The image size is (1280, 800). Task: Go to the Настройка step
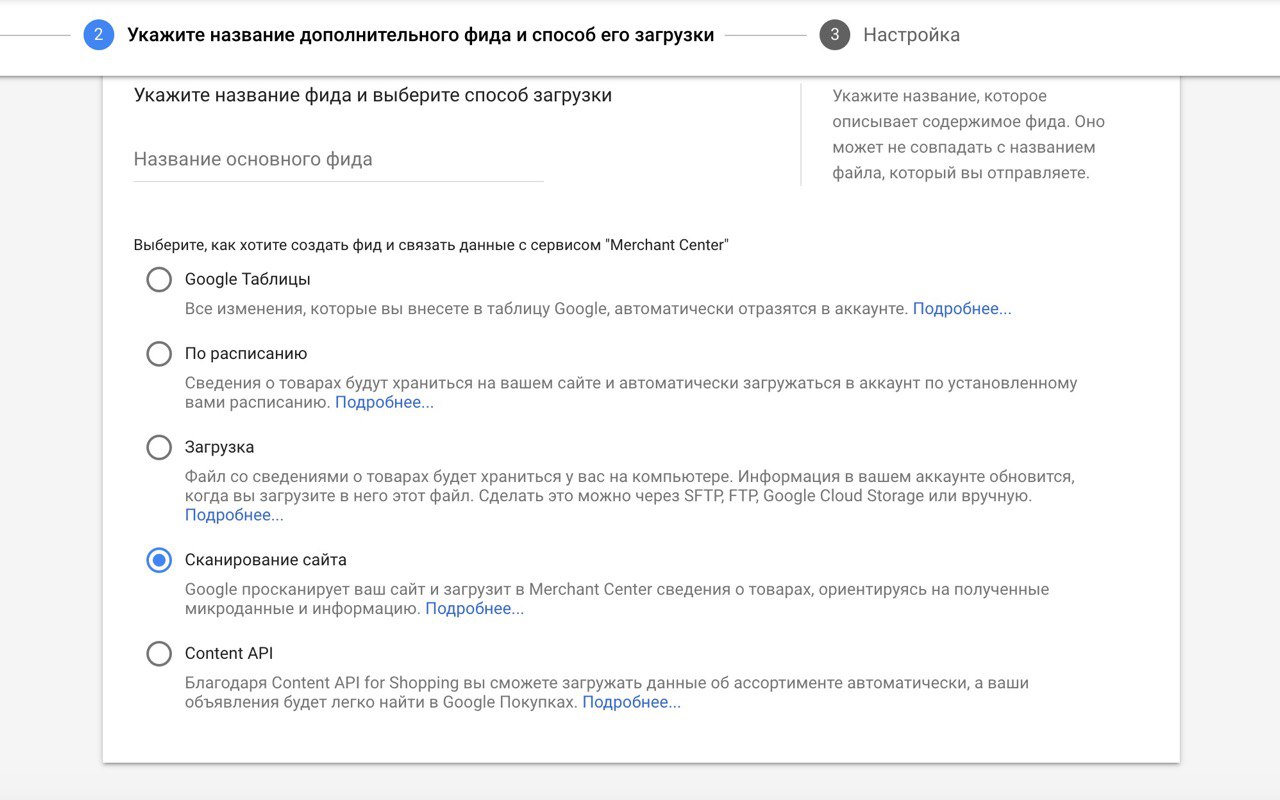point(911,35)
